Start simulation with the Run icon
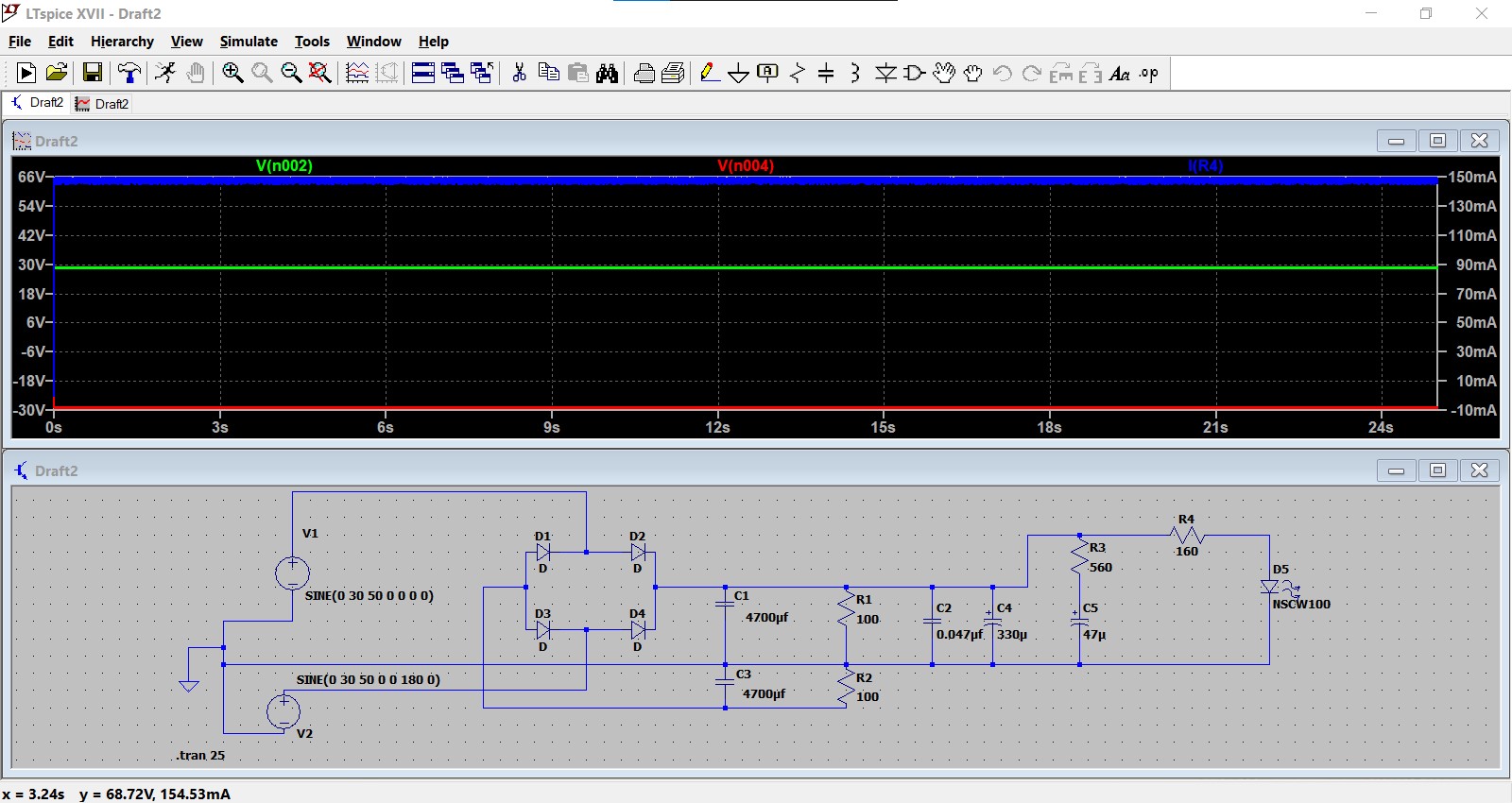The width and height of the screenshot is (1512, 803). click(165, 73)
